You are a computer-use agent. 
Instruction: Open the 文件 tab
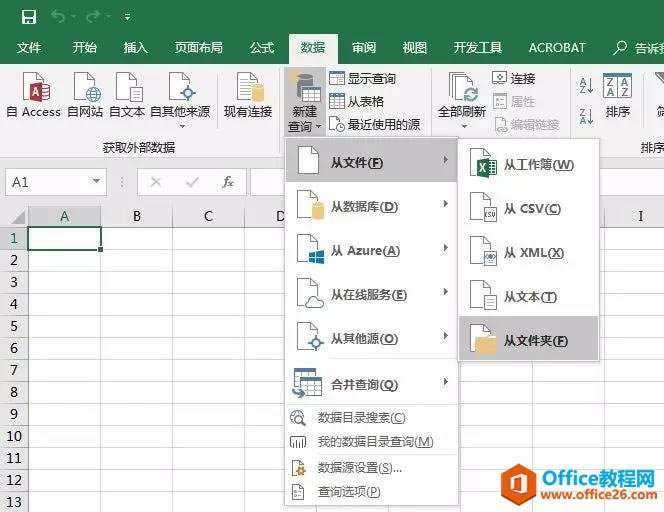click(x=29, y=47)
